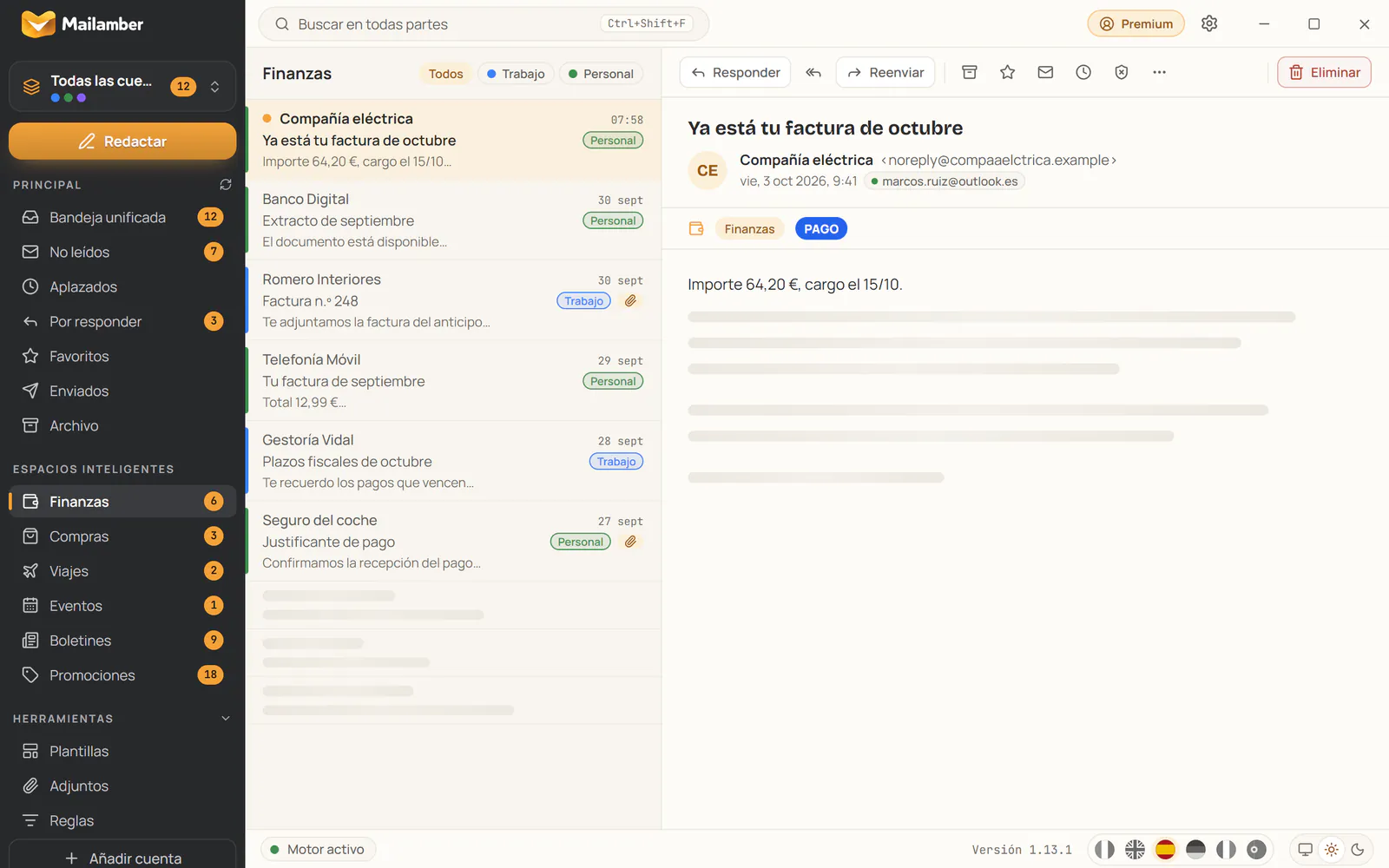Click Reenviar to forward the email
The image size is (1389, 868).
[x=885, y=72]
